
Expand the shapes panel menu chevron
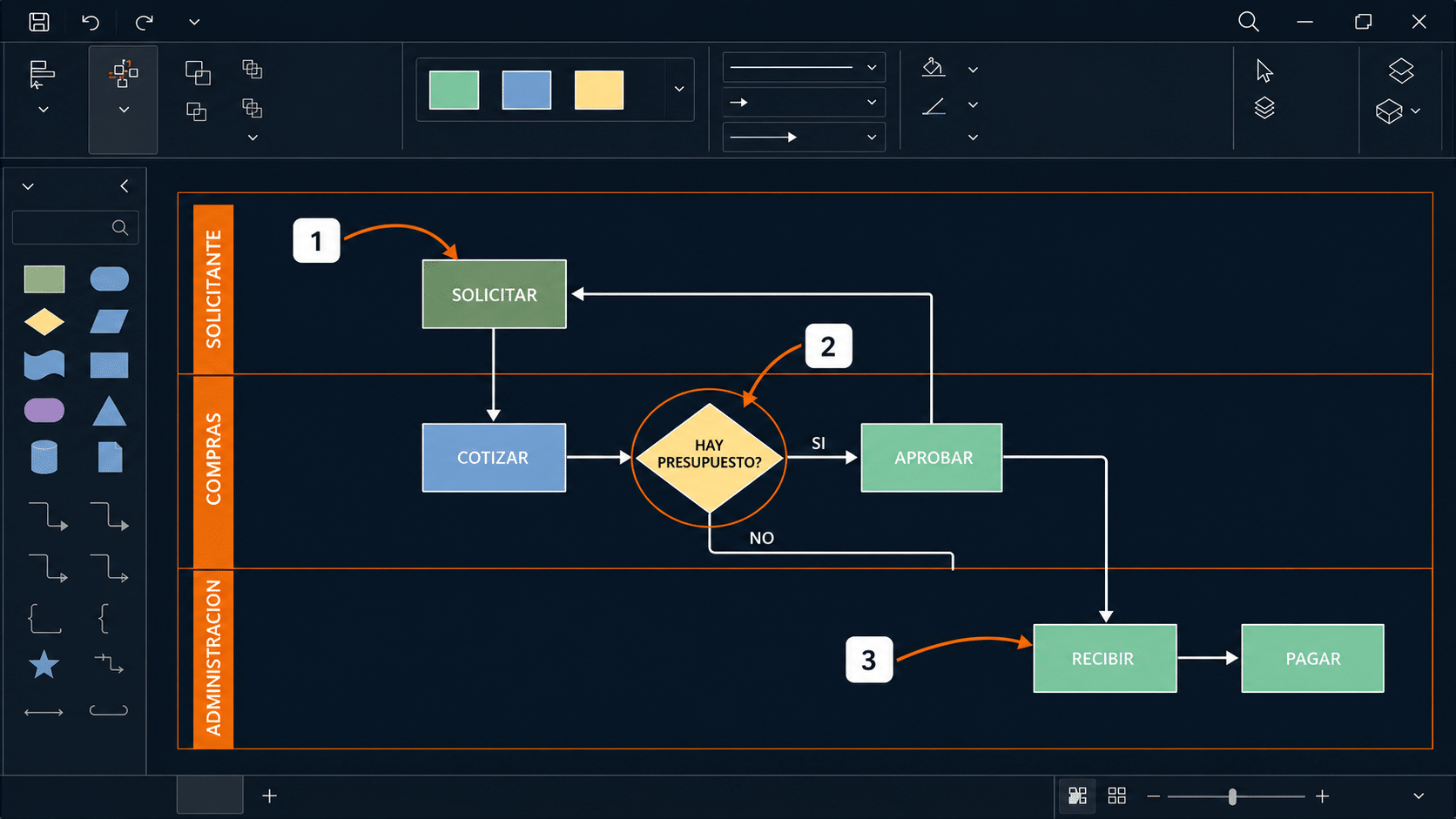[x=28, y=186]
